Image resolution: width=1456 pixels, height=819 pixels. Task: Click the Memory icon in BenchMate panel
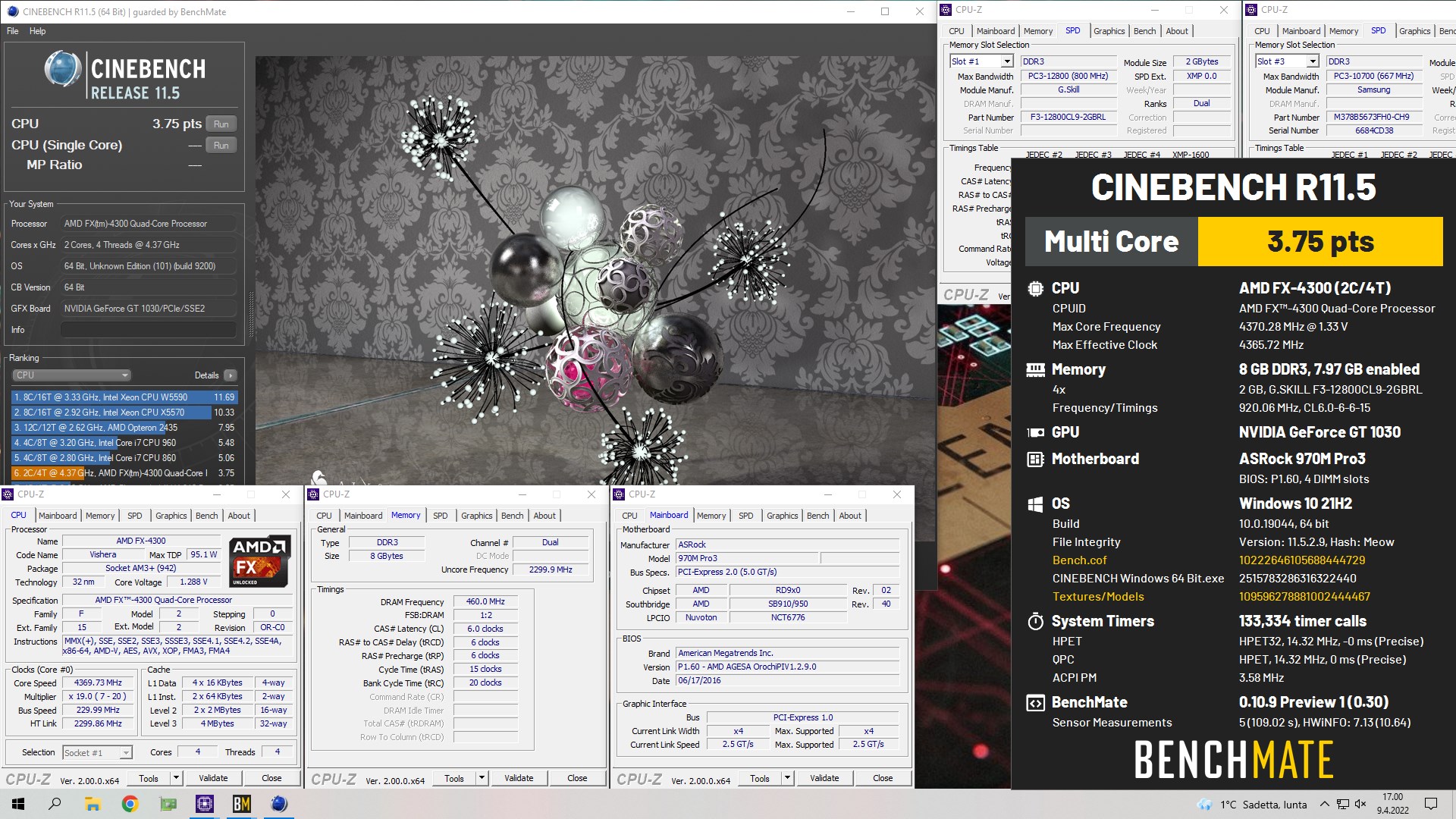[x=1035, y=370]
